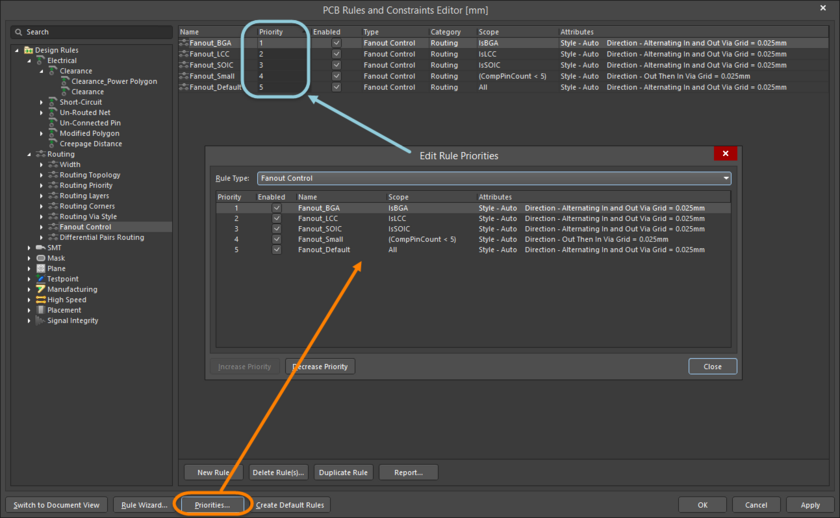Click the Fanout_LCC rule icon in main list

pos(184,54)
